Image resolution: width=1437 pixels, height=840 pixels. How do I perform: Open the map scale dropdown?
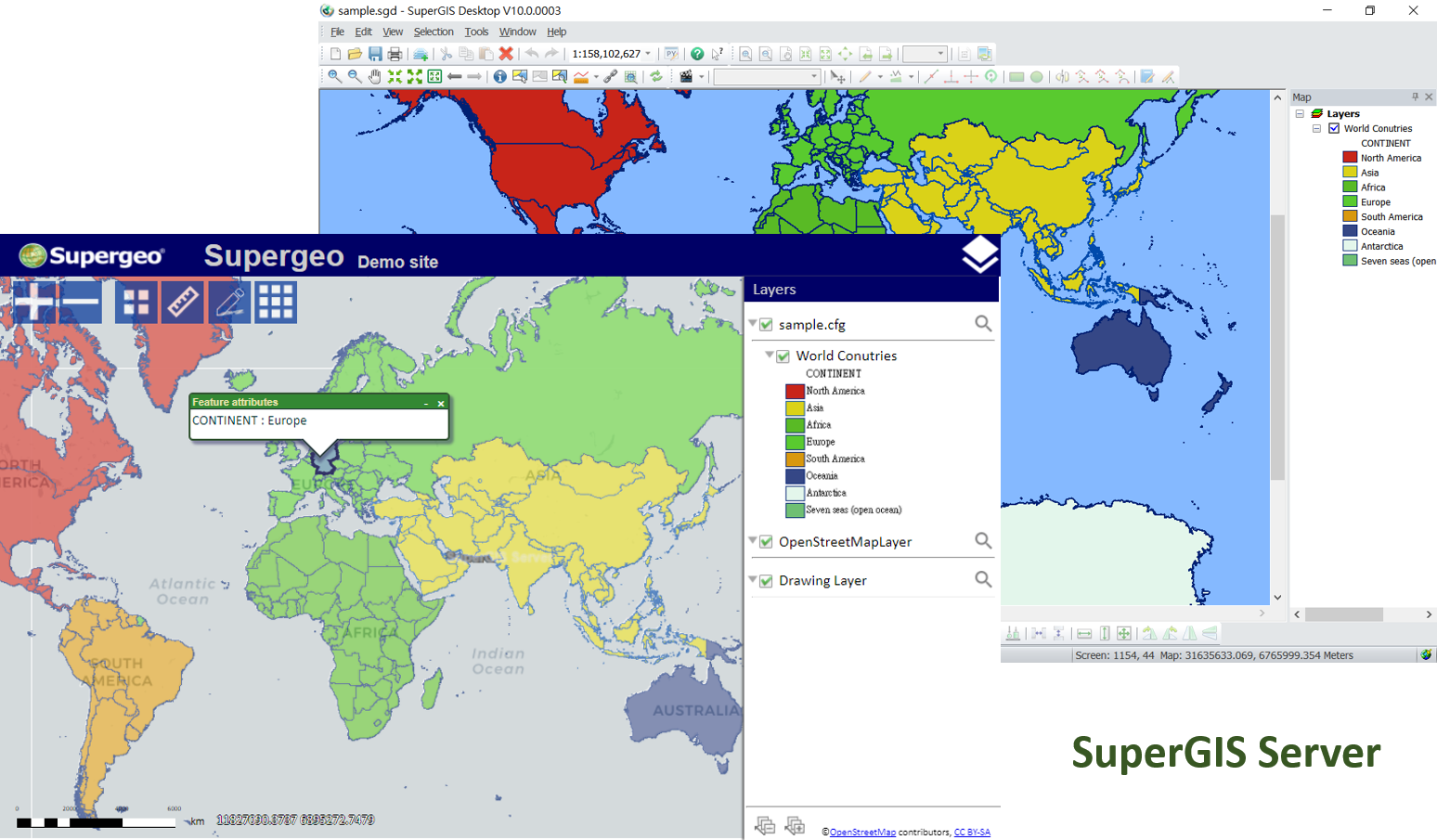pos(648,54)
